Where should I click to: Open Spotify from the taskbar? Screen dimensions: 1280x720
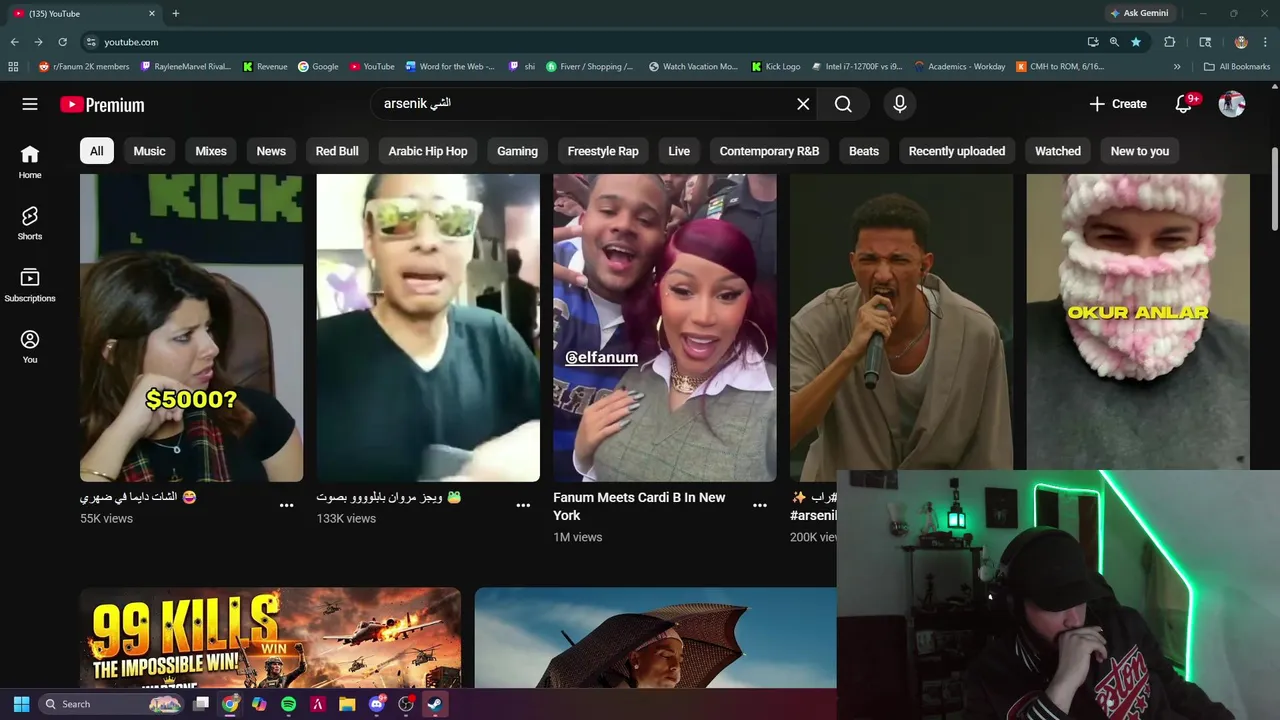[288, 704]
